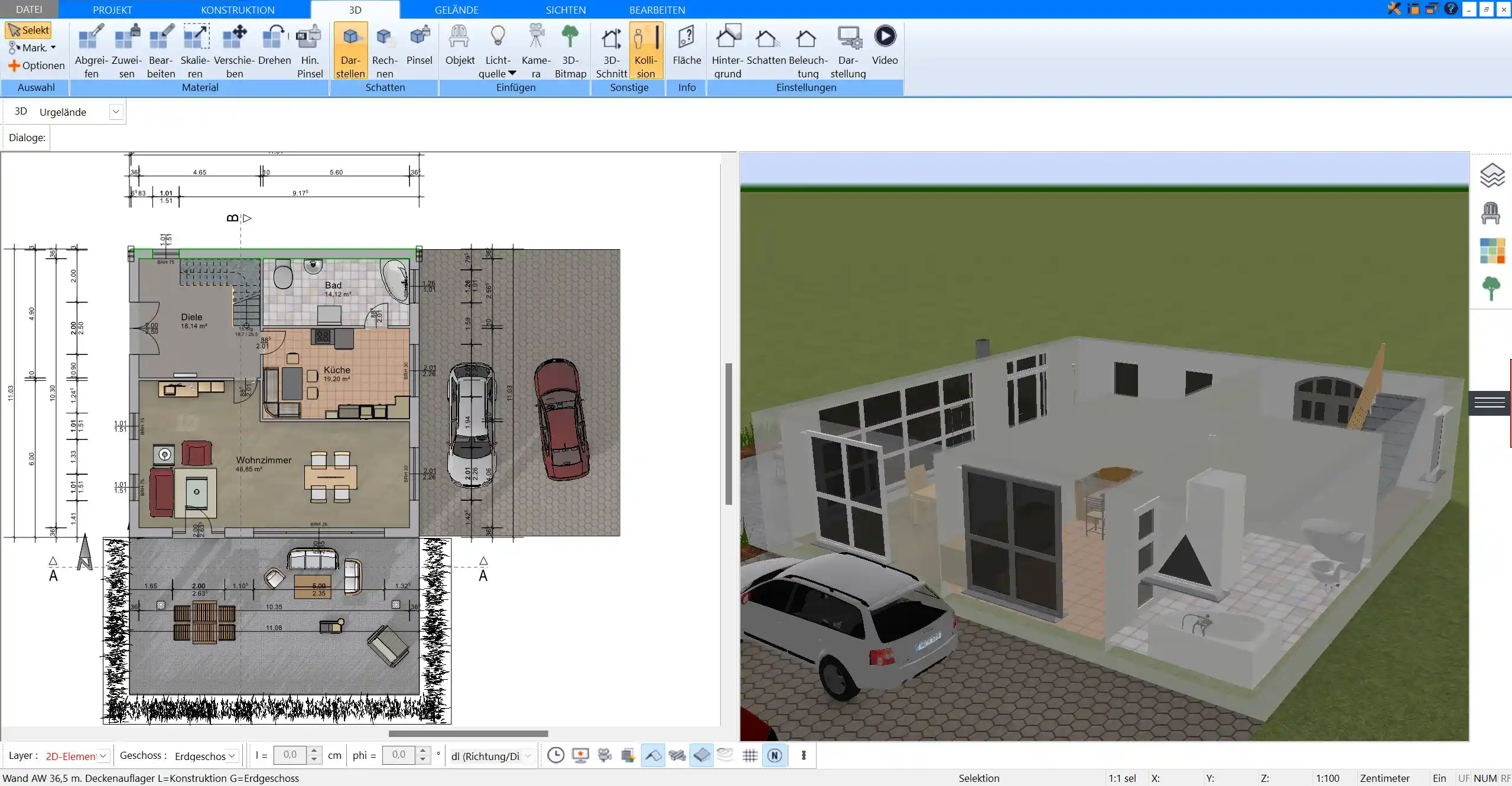The width and height of the screenshot is (1512, 786).
Task: Switch to the BEARBEITEN tab
Action: (x=657, y=9)
